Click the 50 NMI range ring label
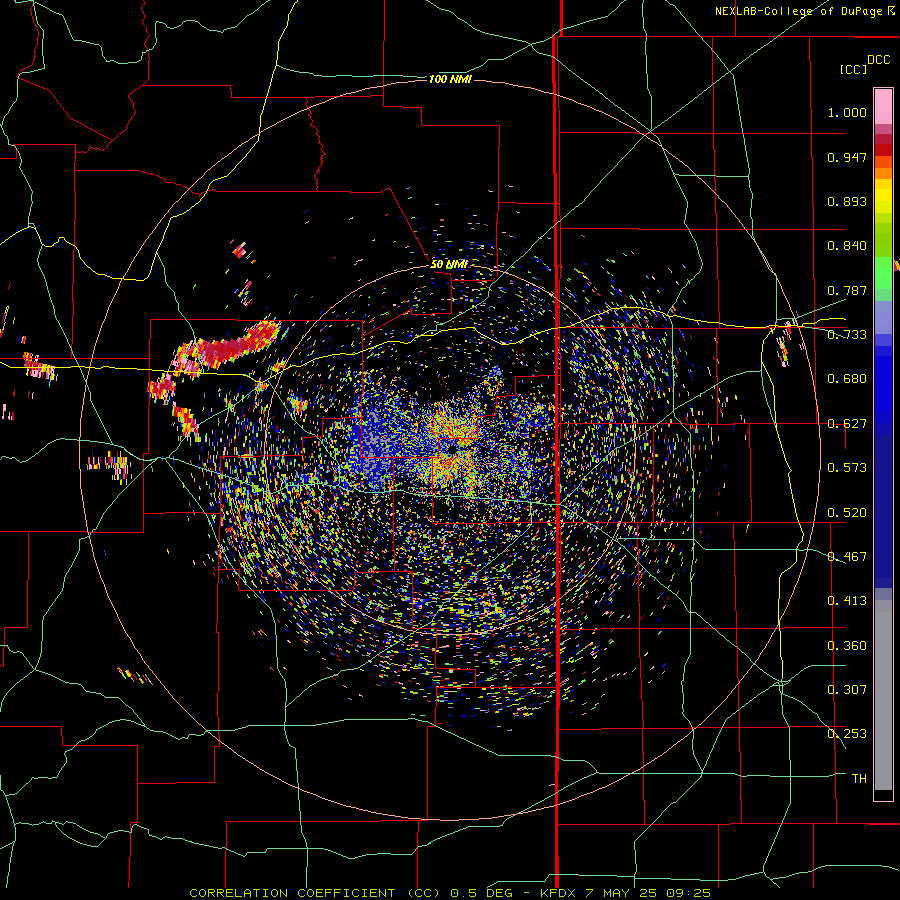The image size is (900, 900). pos(449,265)
